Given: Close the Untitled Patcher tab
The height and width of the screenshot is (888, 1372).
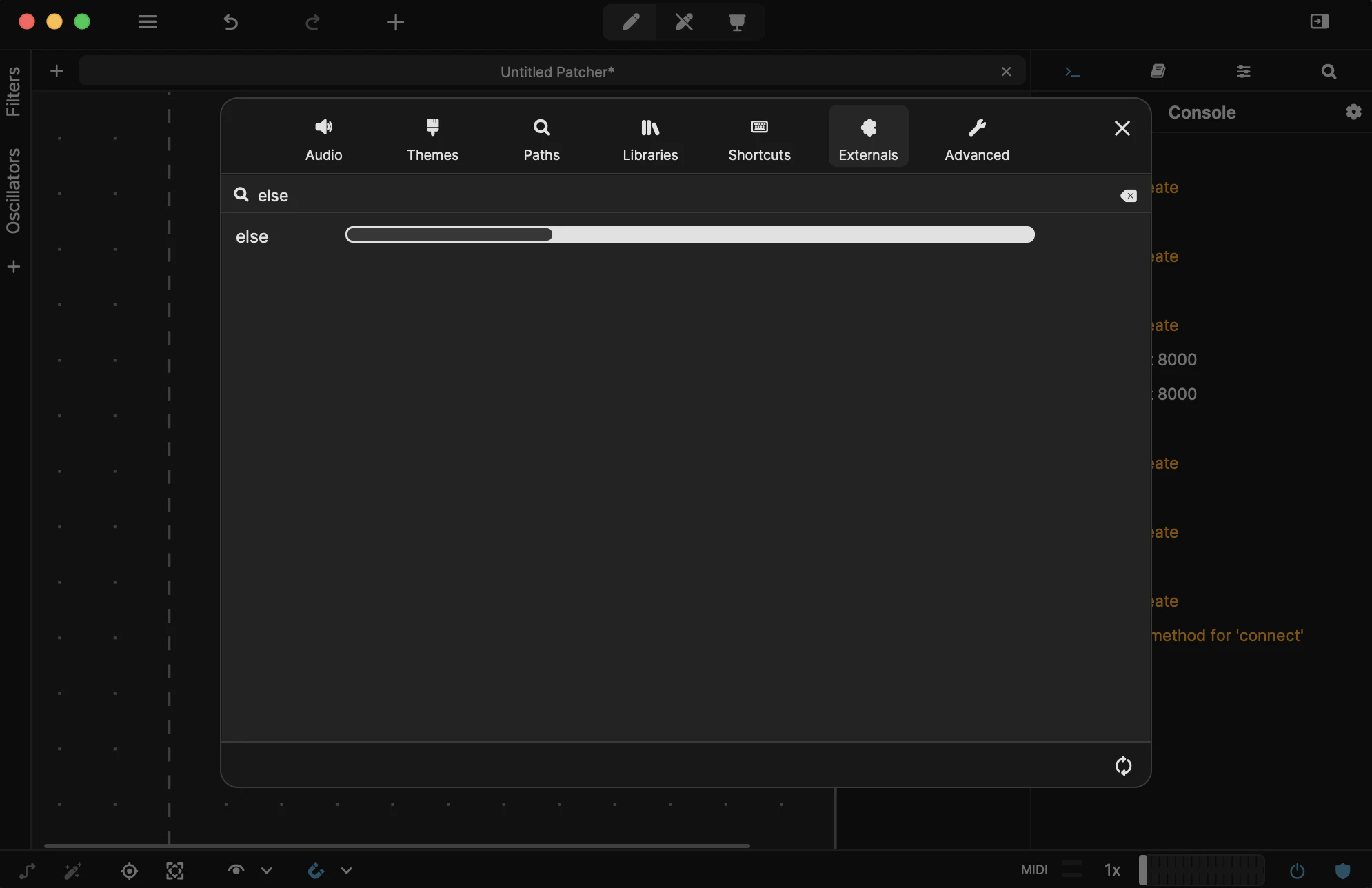Looking at the screenshot, I should (x=1006, y=72).
